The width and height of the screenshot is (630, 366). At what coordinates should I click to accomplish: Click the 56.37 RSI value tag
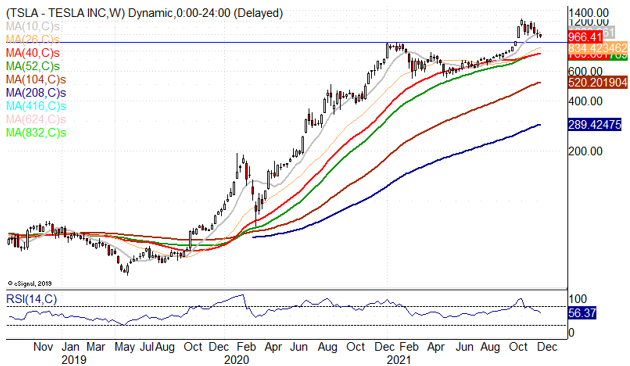582,313
